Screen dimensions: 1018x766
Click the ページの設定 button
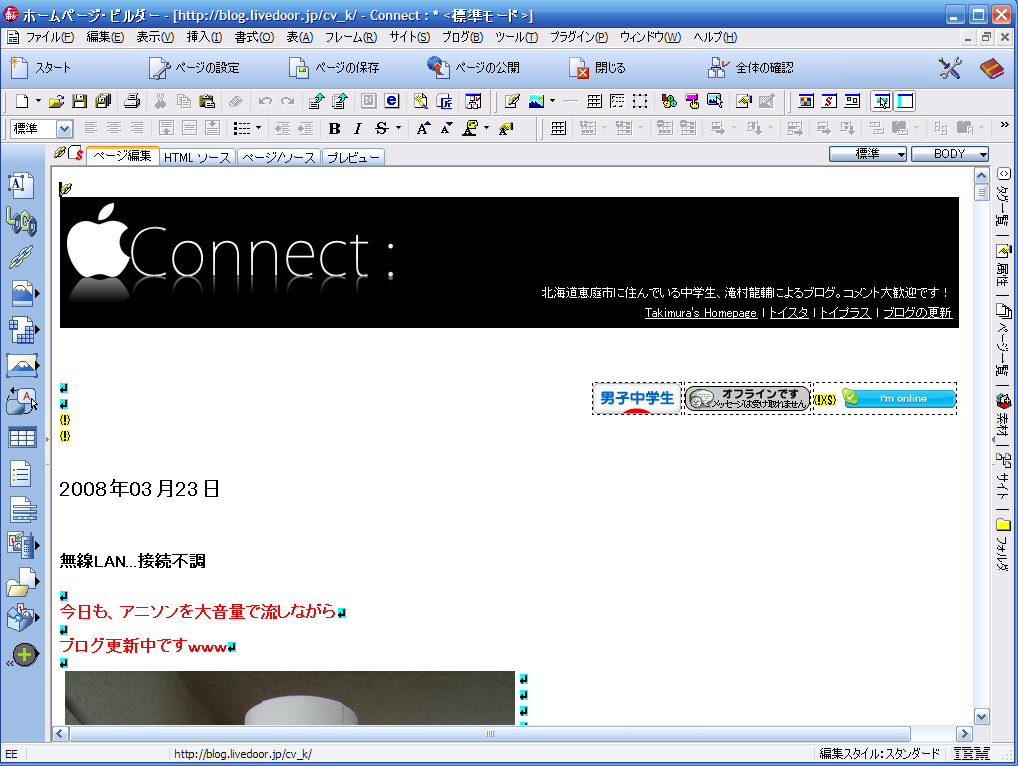tap(194, 68)
